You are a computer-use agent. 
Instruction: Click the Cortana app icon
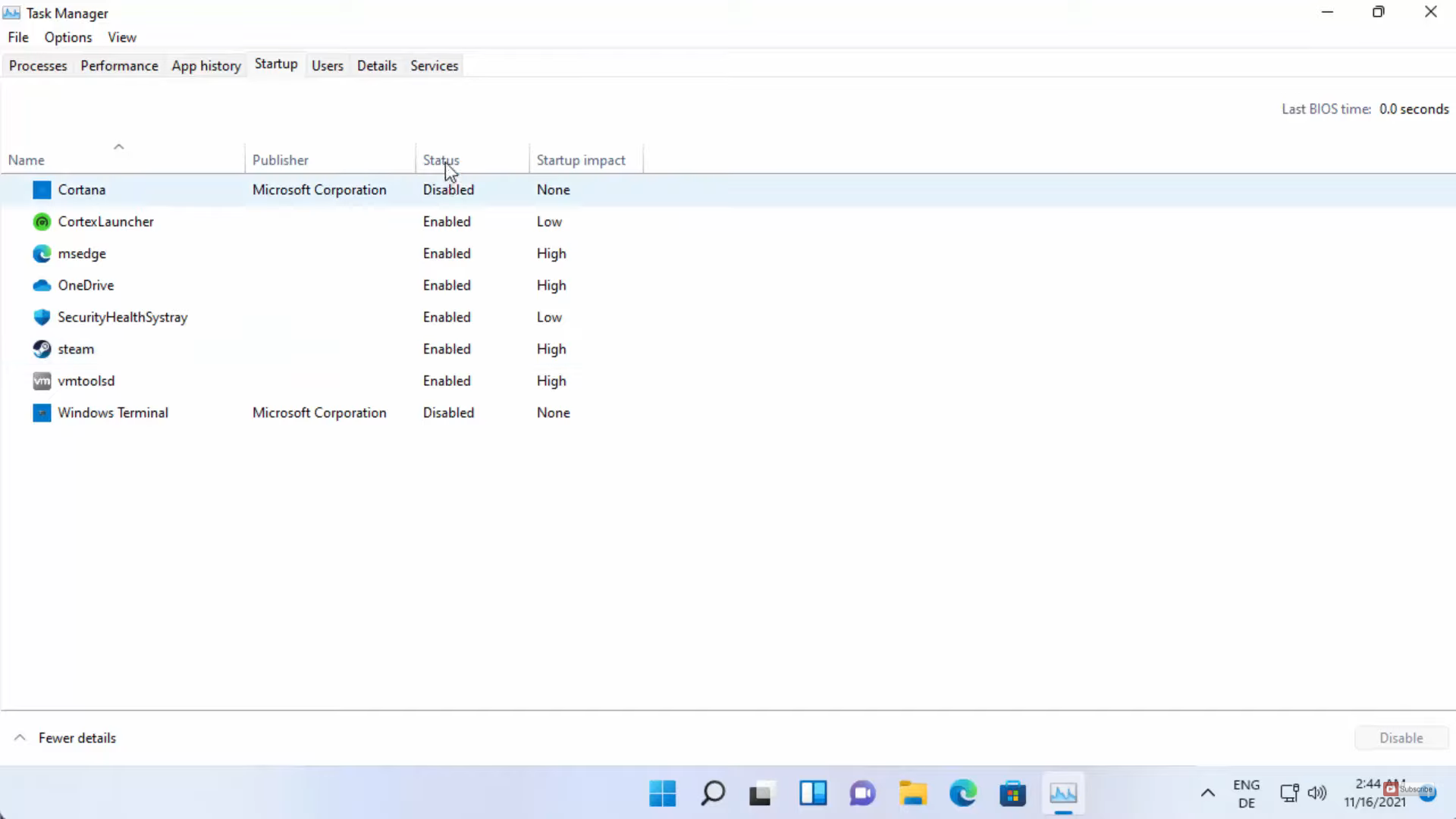coord(42,190)
